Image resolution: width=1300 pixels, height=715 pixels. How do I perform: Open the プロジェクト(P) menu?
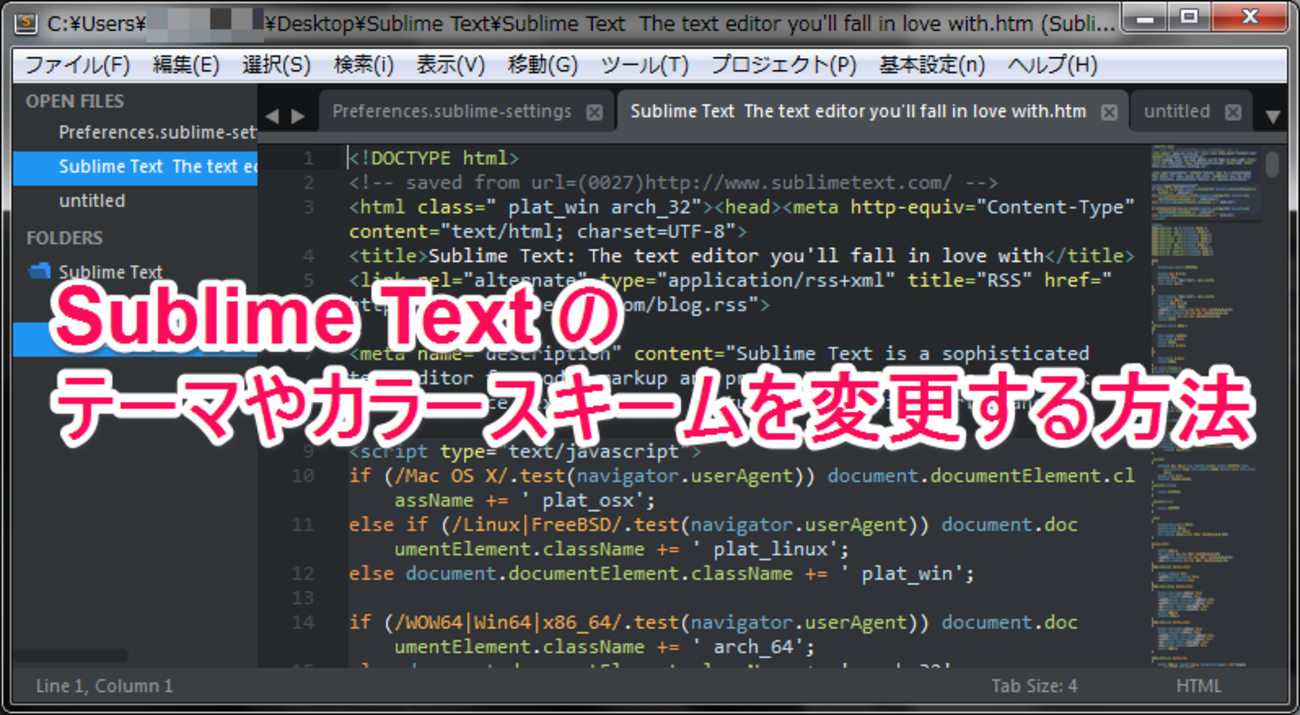click(x=784, y=65)
